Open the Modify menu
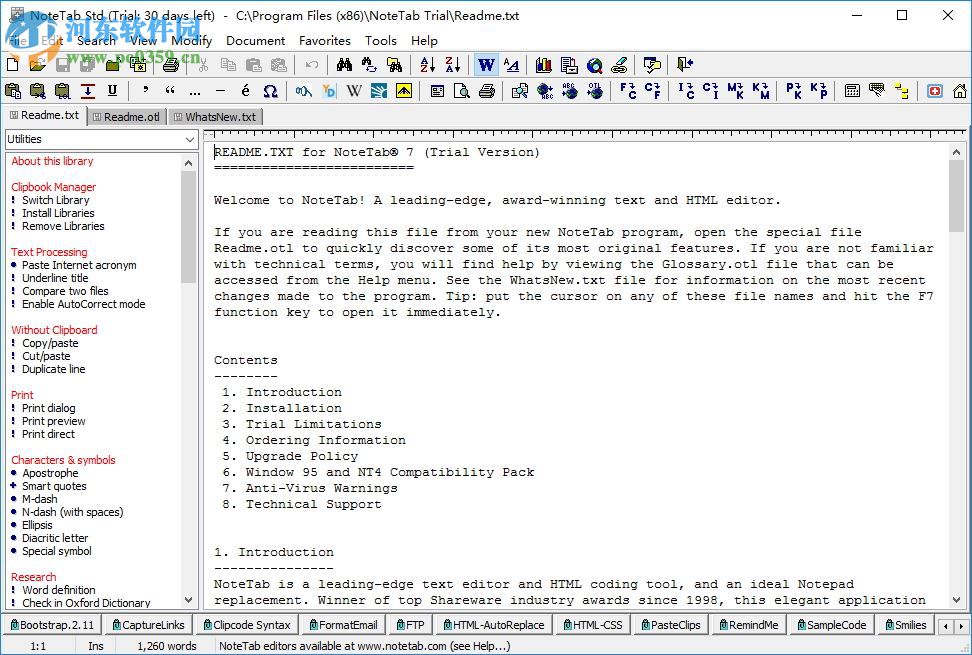 [x=192, y=40]
